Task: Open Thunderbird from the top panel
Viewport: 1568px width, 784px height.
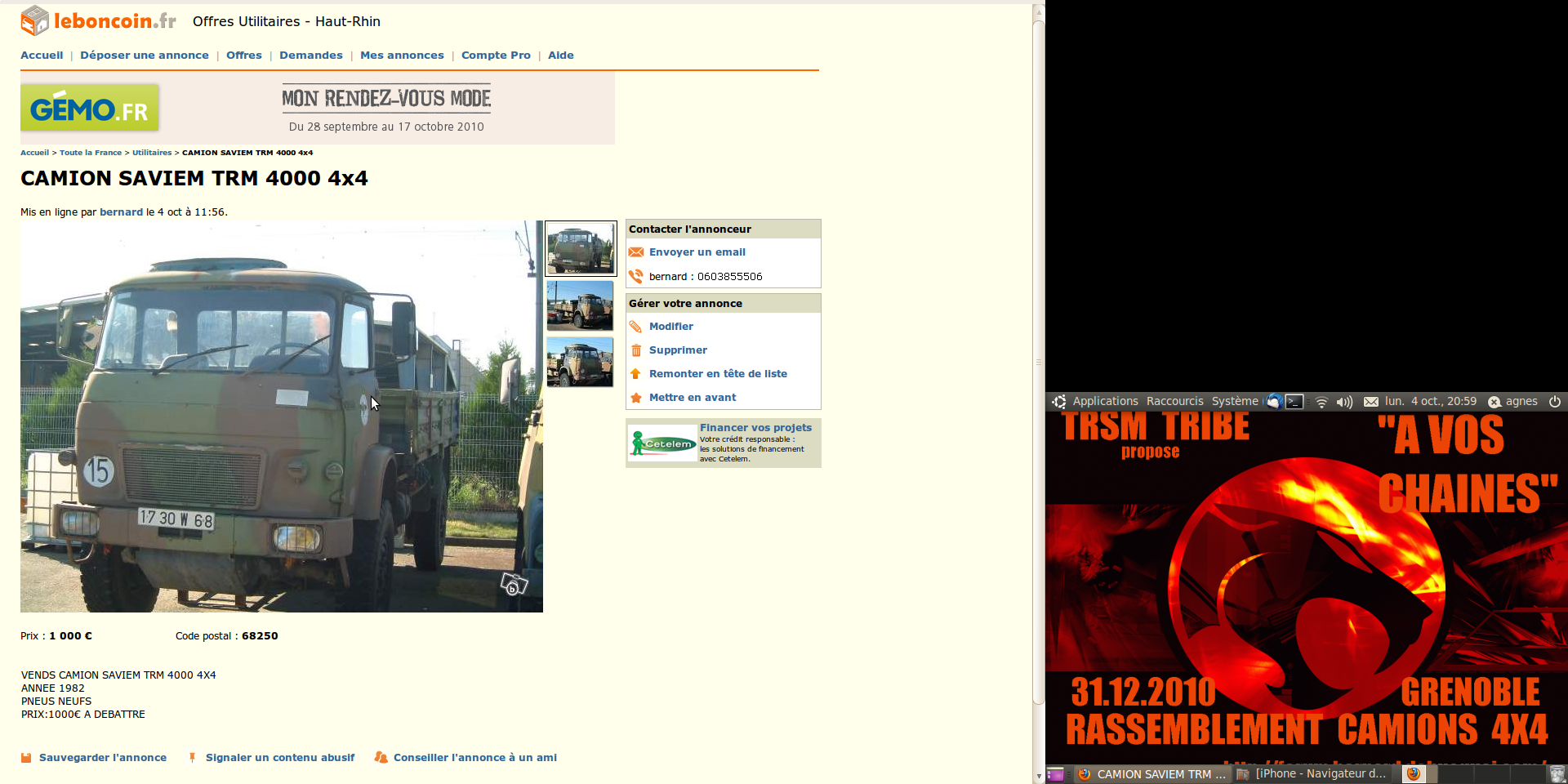Action: 1274,401
